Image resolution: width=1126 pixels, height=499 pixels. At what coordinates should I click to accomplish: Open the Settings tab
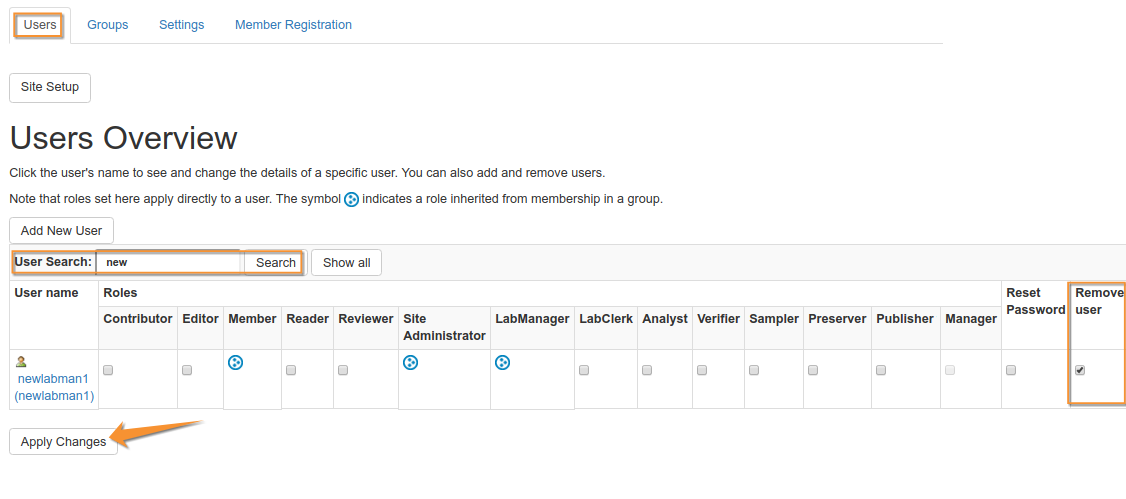point(181,25)
